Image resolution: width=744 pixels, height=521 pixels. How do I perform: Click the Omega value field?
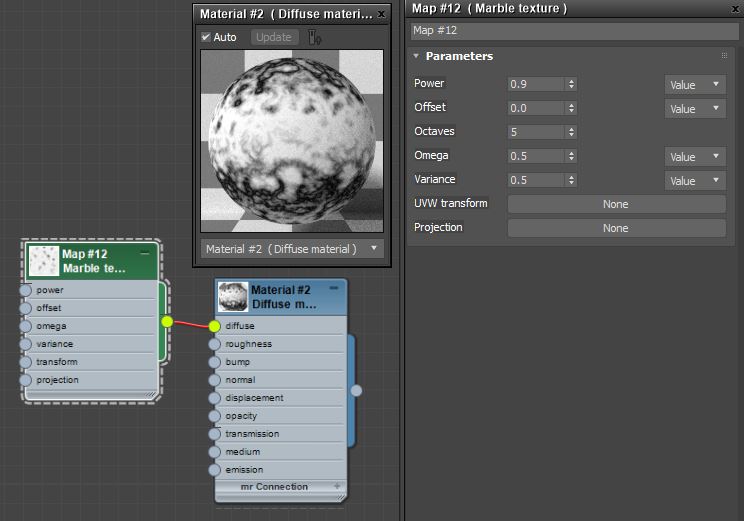tap(536, 156)
